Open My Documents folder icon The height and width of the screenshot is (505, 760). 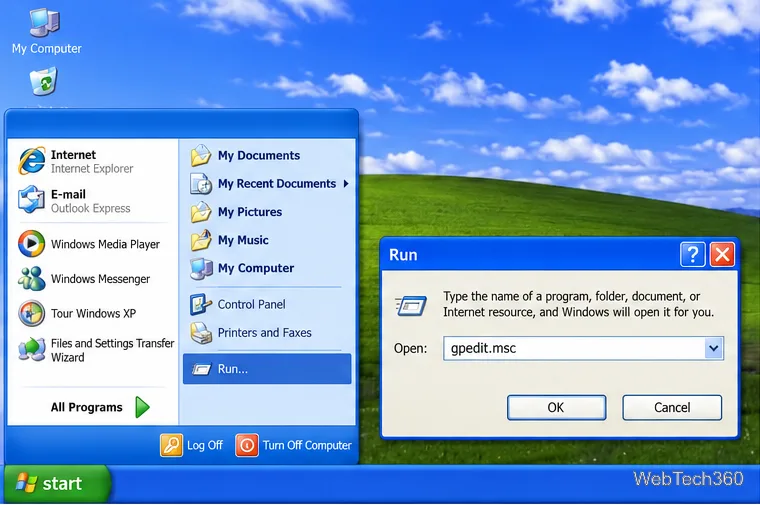point(201,156)
